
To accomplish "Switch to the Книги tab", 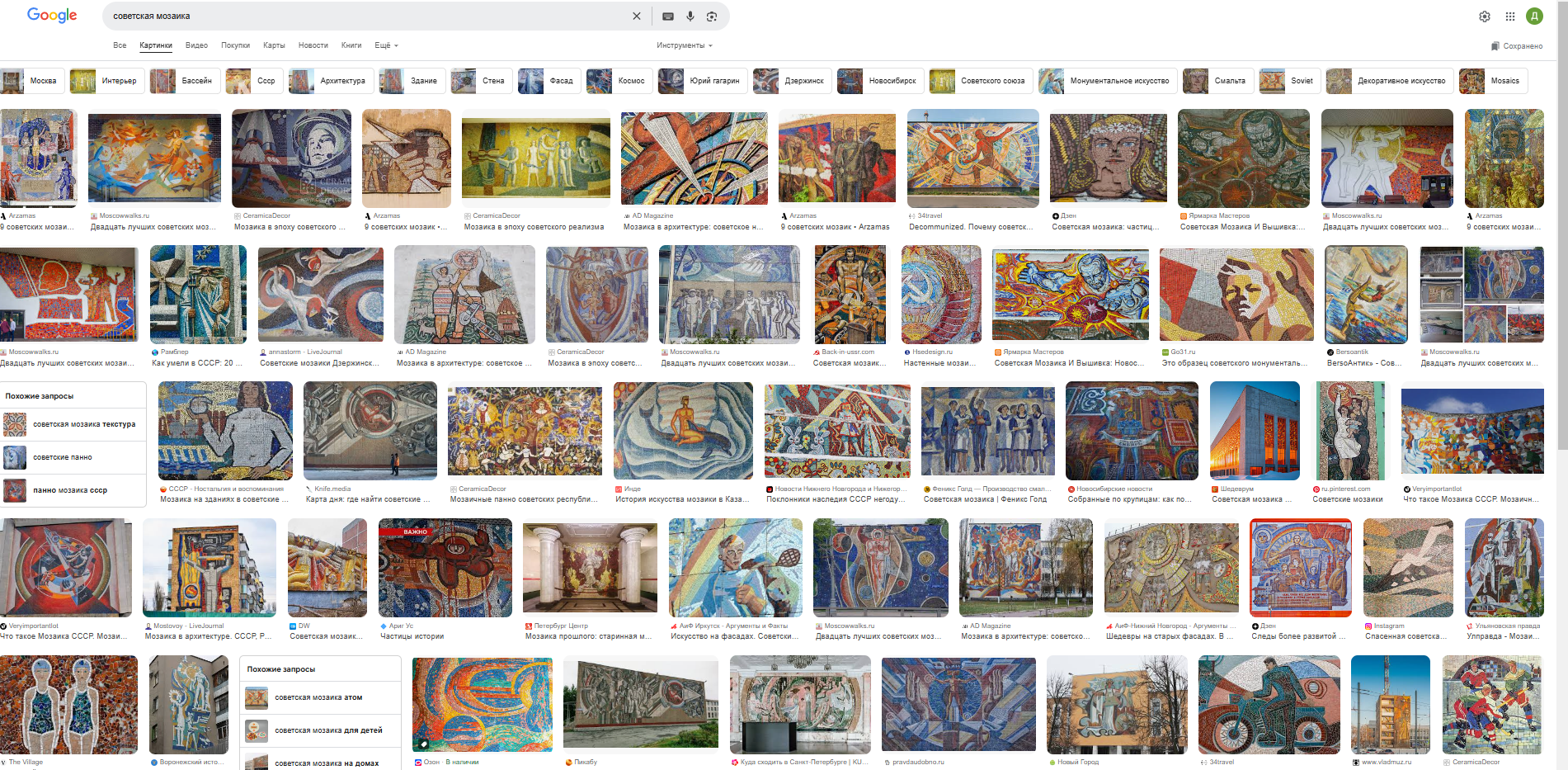I will (x=351, y=45).
